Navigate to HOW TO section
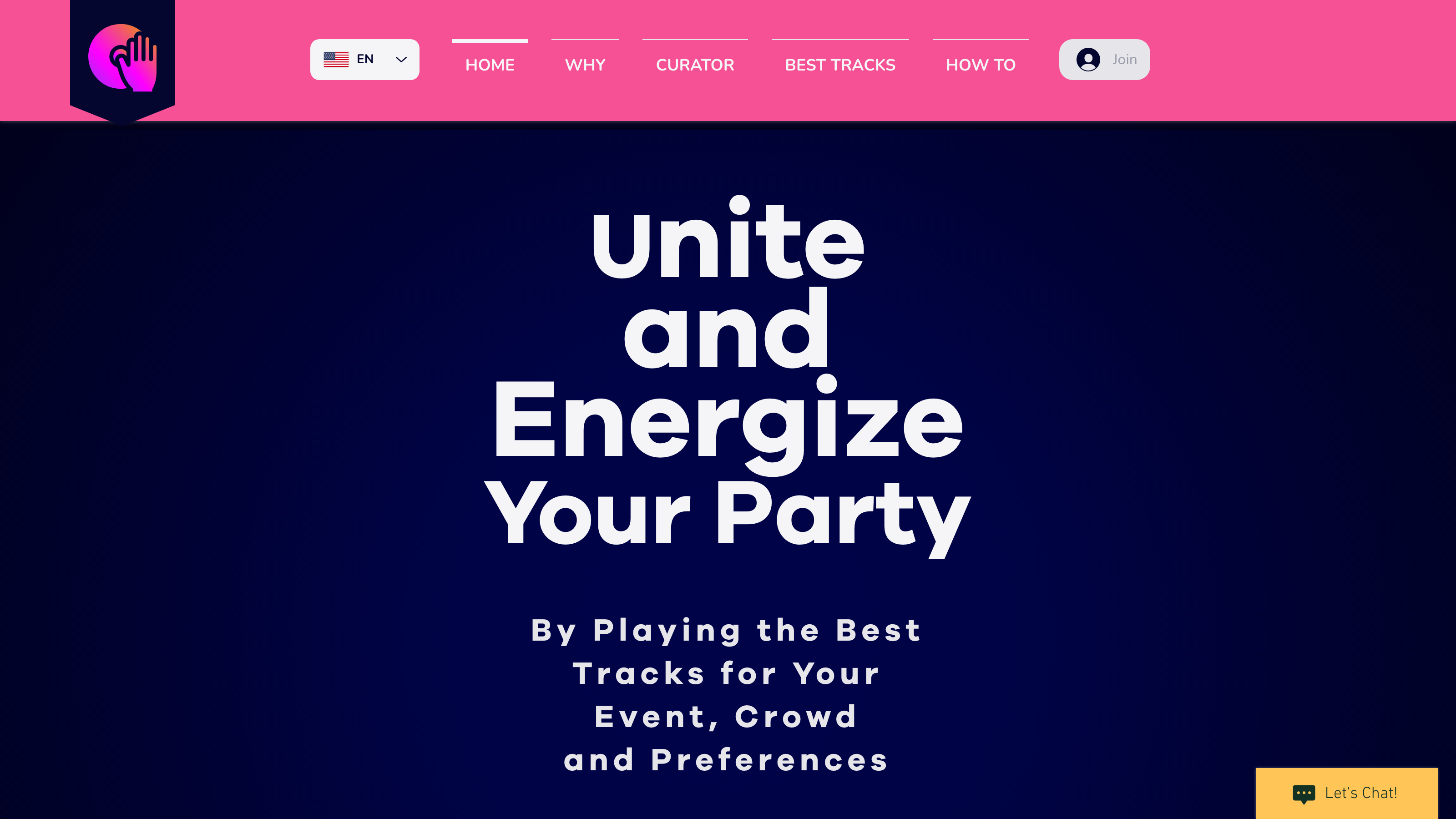The image size is (1456, 819). (x=980, y=65)
